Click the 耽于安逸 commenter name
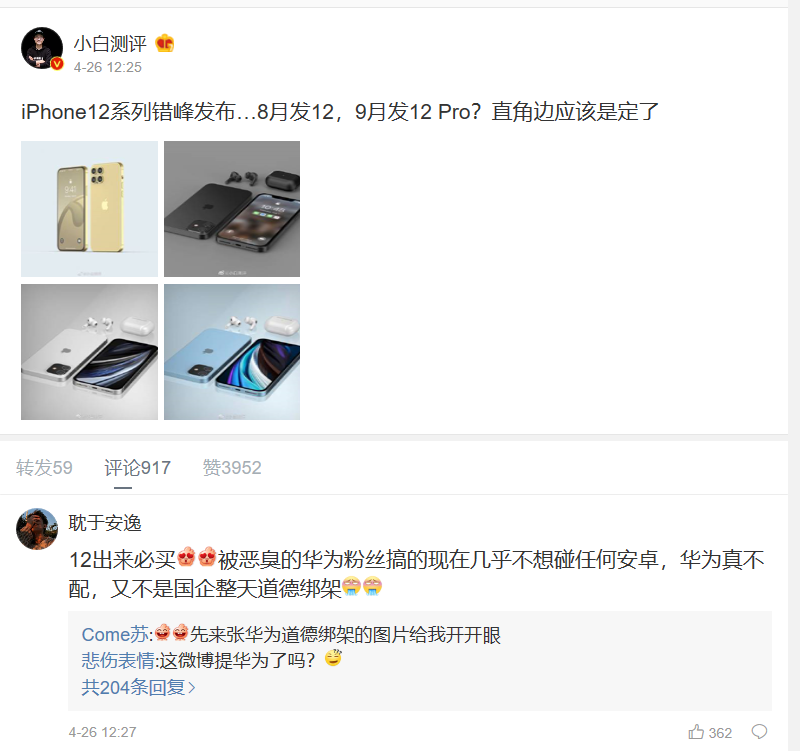 coord(105,523)
